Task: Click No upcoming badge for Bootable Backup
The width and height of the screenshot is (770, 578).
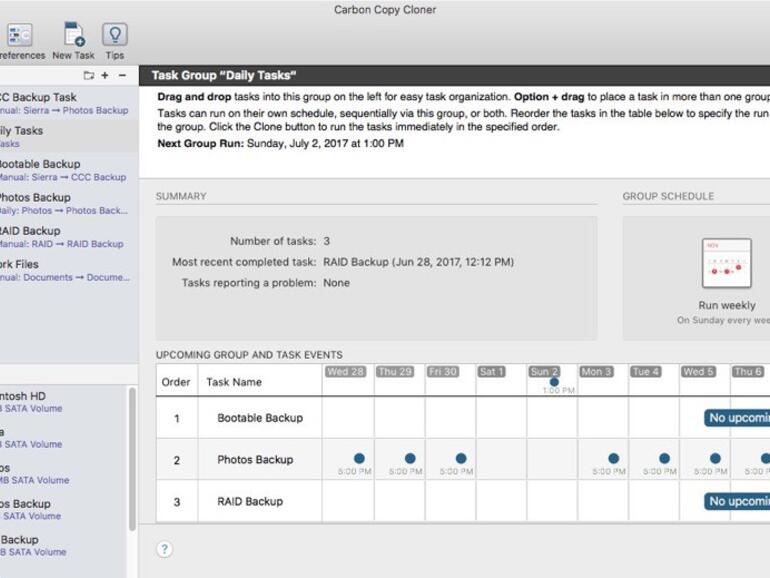Action: [737, 418]
